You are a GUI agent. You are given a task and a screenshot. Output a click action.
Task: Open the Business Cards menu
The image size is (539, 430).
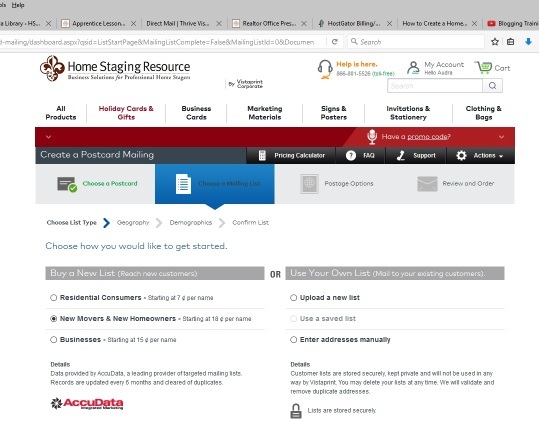[x=196, y=113]
